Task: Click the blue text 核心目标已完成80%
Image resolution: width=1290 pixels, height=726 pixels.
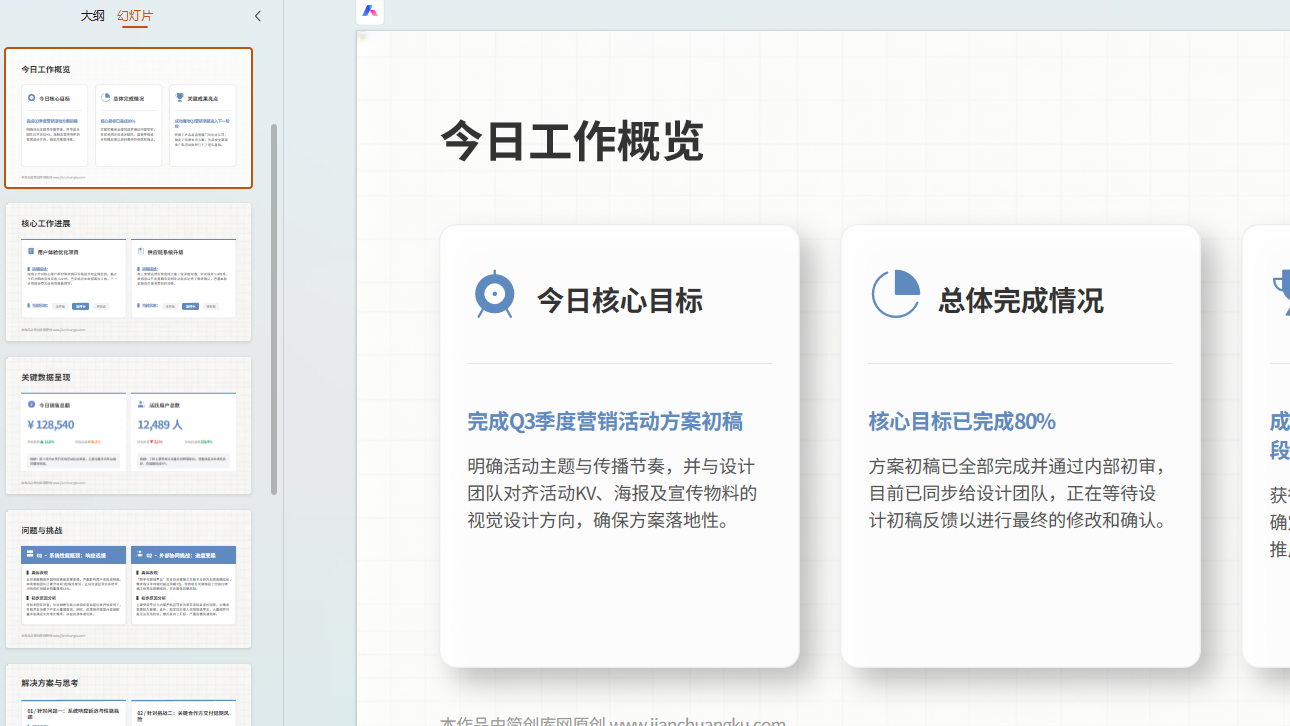Action: (962, 421)
